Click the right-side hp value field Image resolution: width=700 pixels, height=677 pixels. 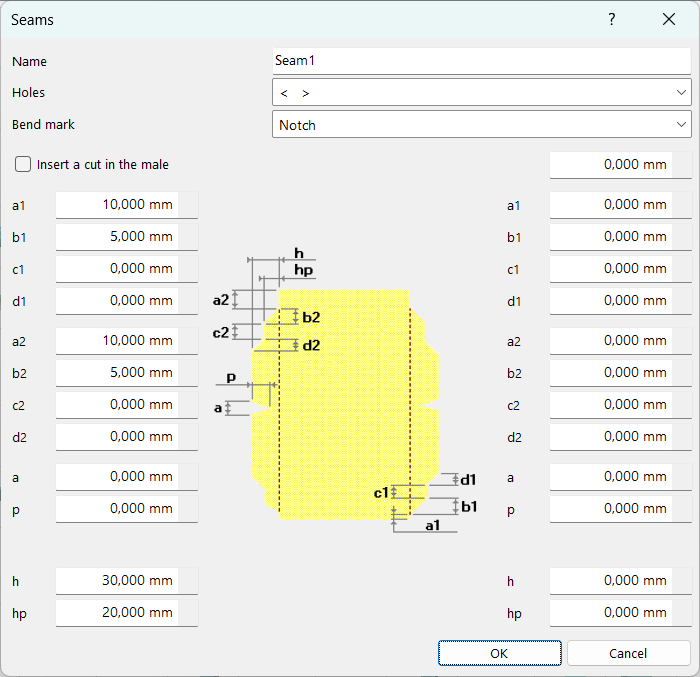[611, 613]
